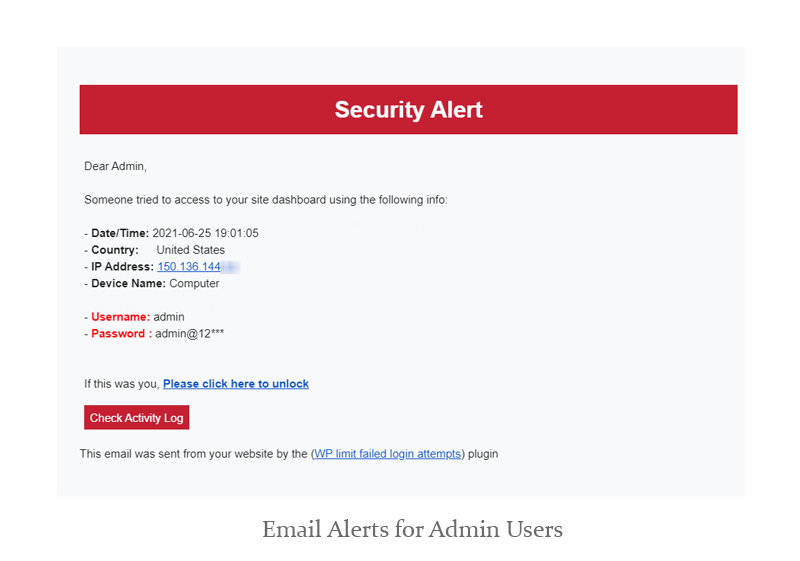Select the 2021-06-25 19:01:05 timestamp value

[x=205, y=233]
